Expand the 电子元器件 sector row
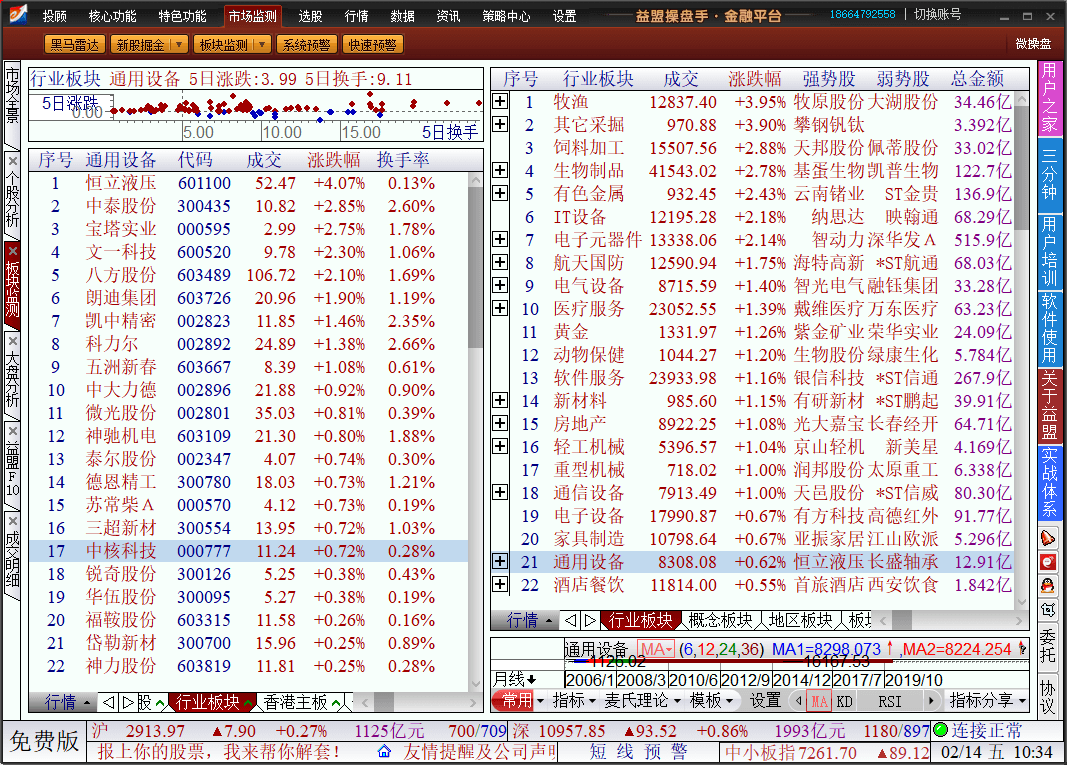Viewport: 1067px width, 765px height. (x=499, y=239)
